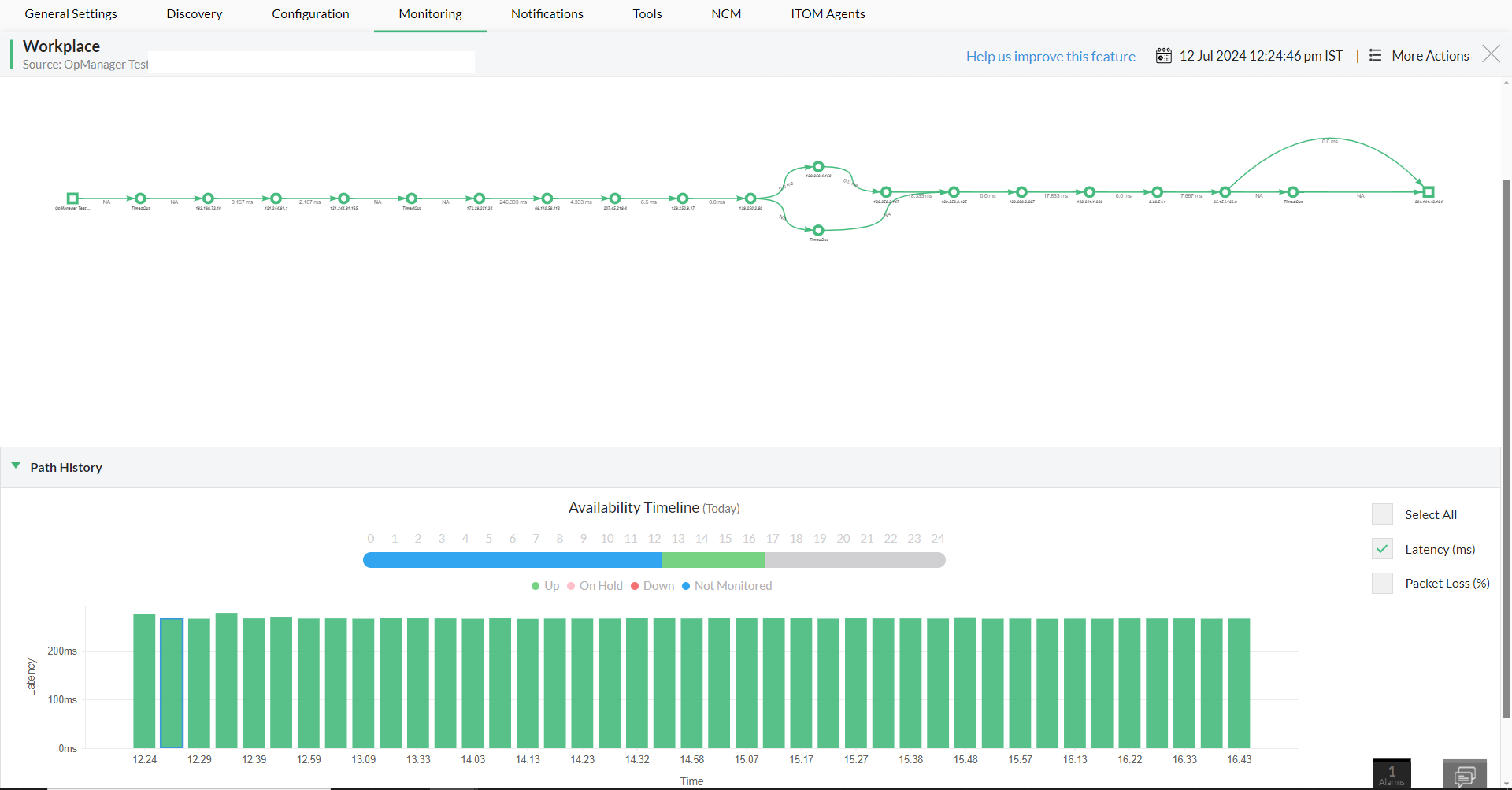
Task: Click the first TimedOut hop node
Action: (140, 198)
